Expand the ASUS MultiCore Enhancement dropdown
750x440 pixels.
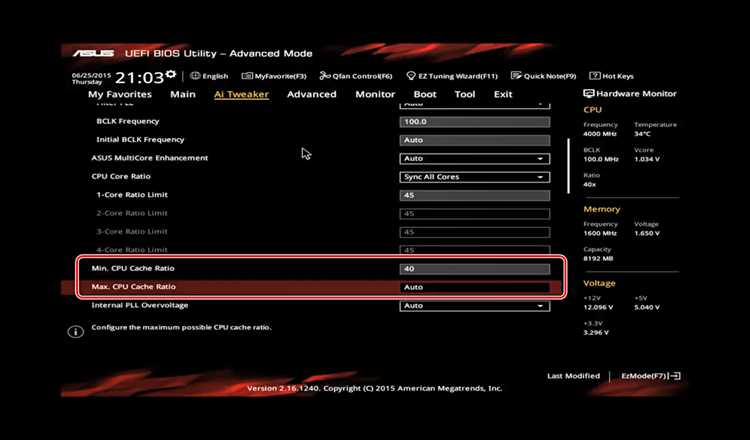click(474, 158)
